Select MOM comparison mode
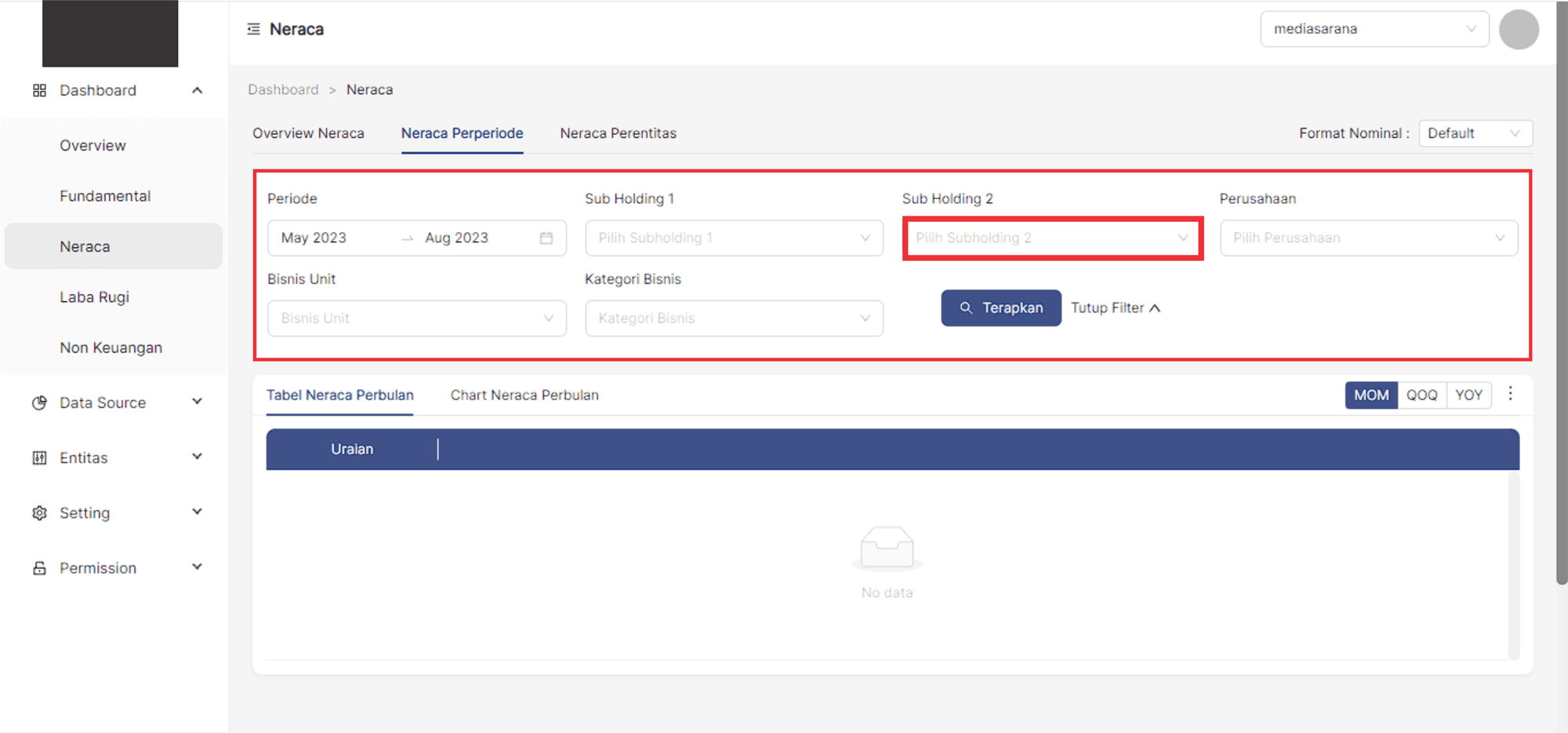1568x733 pixels. click(1370, 395)
